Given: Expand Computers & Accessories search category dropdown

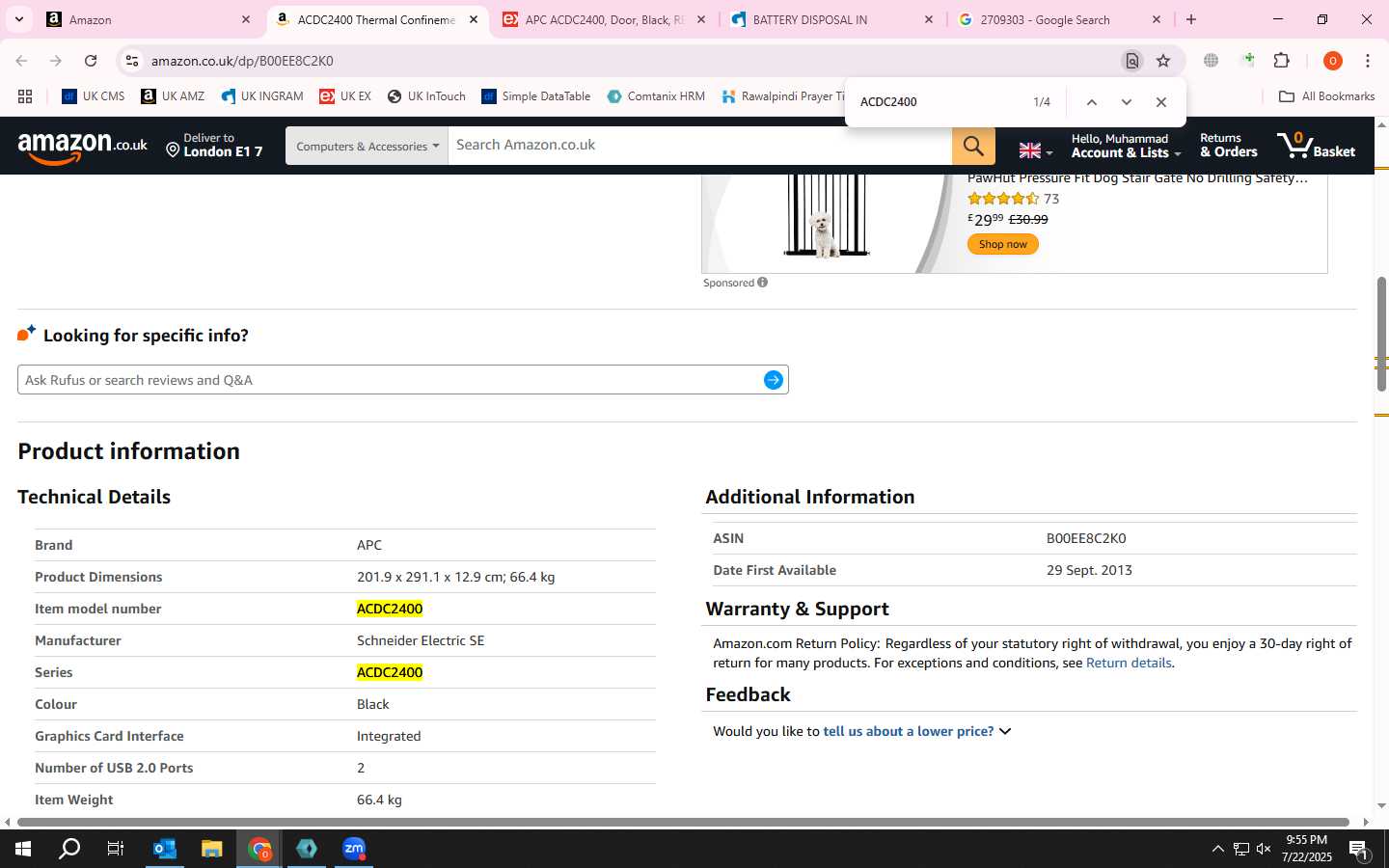Looking at the screenshot, I should (x=367, y=146).
